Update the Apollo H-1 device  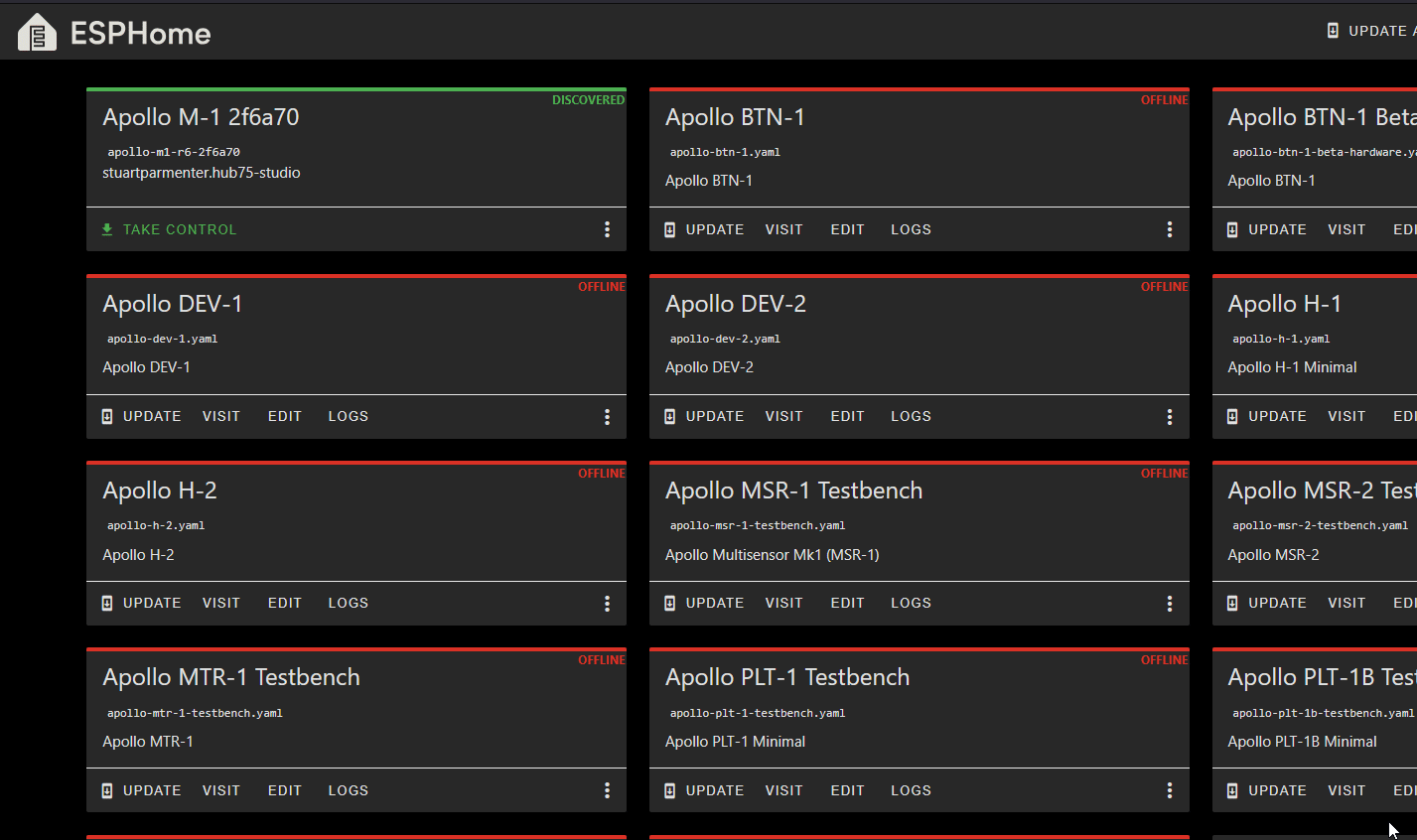[x=1267, y=416]
